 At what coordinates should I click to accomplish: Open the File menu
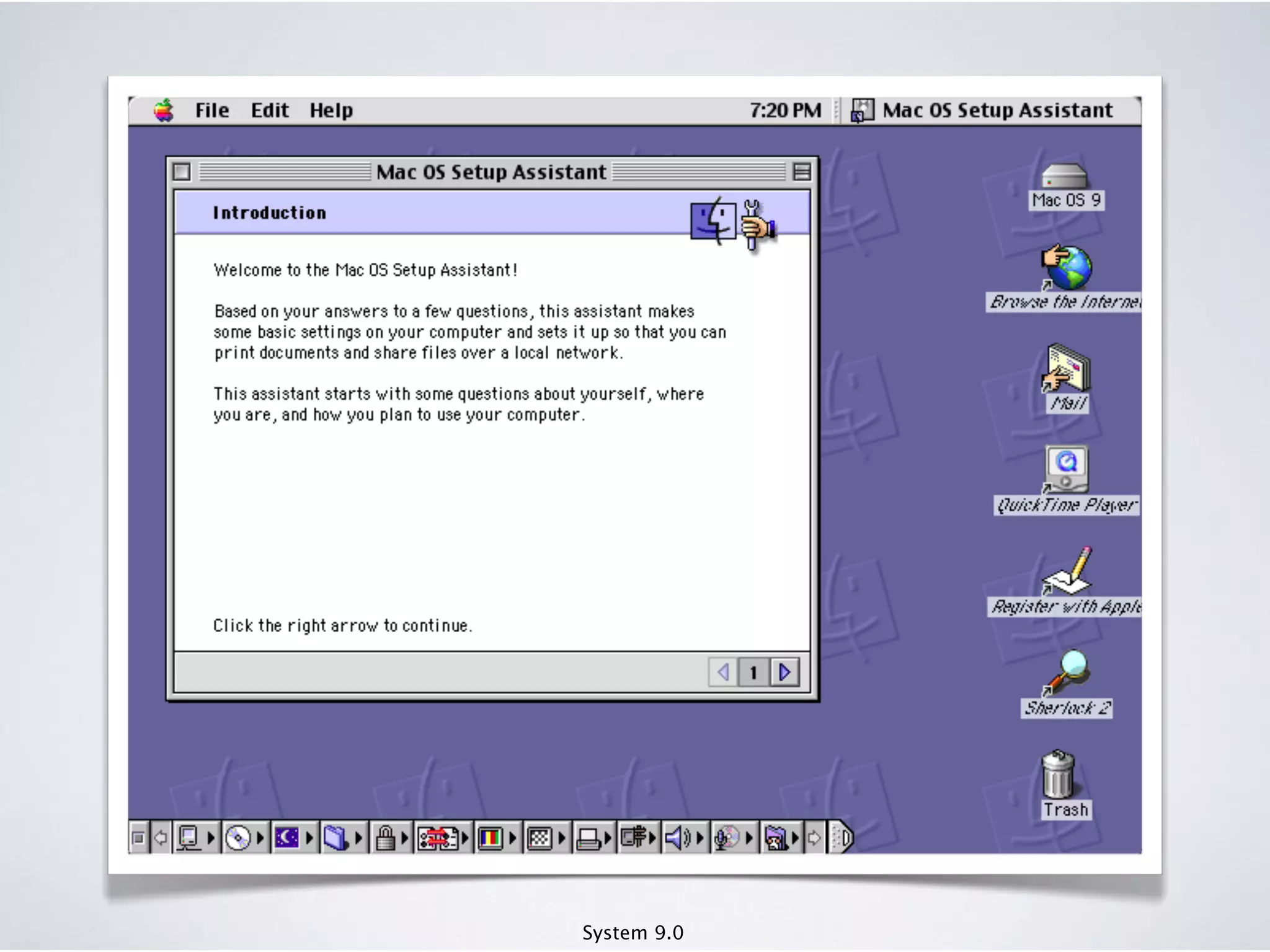[x=212, y=110]
